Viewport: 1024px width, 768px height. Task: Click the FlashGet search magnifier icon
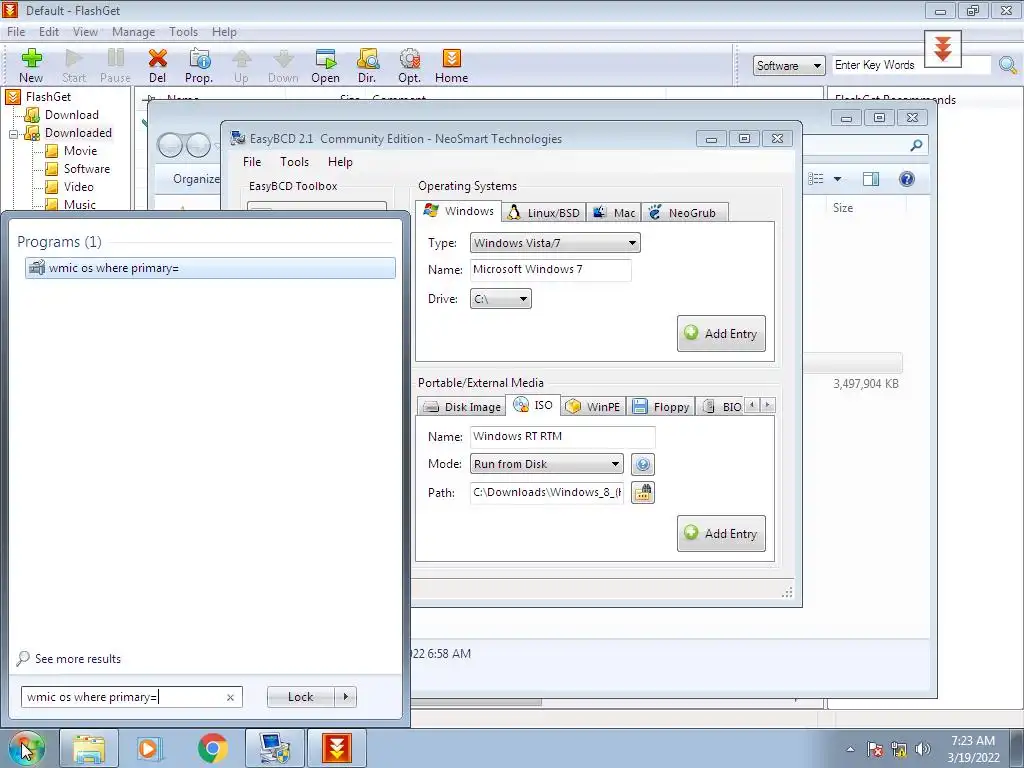[1008, 65]
